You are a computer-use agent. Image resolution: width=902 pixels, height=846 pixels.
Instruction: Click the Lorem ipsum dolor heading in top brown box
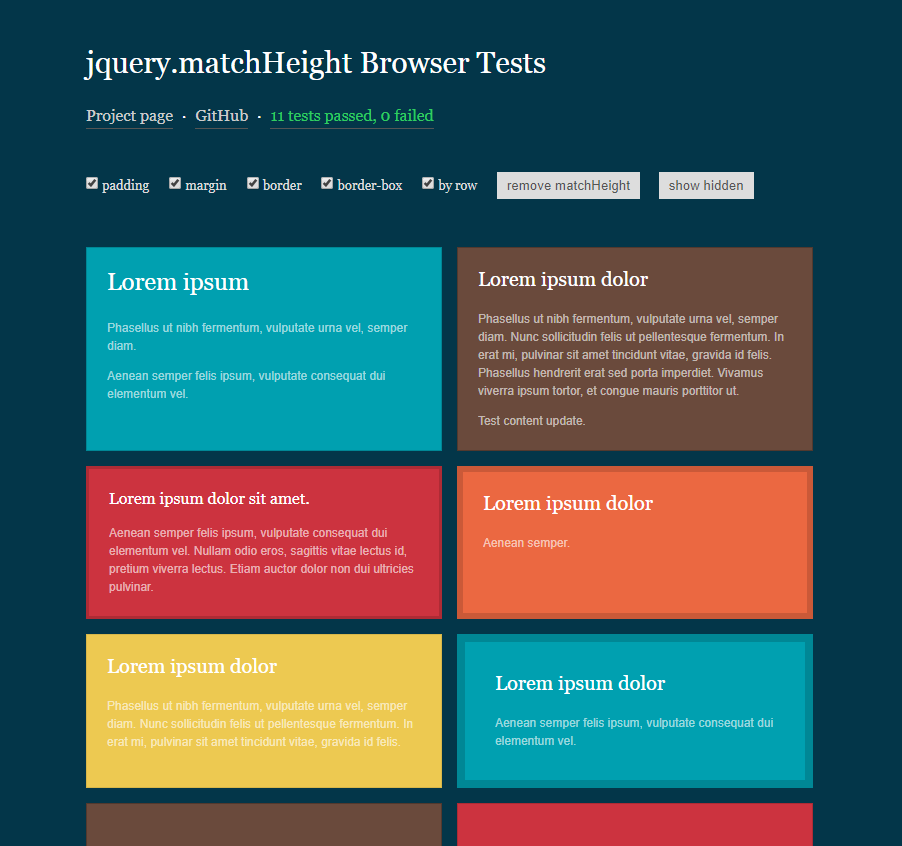563,280
